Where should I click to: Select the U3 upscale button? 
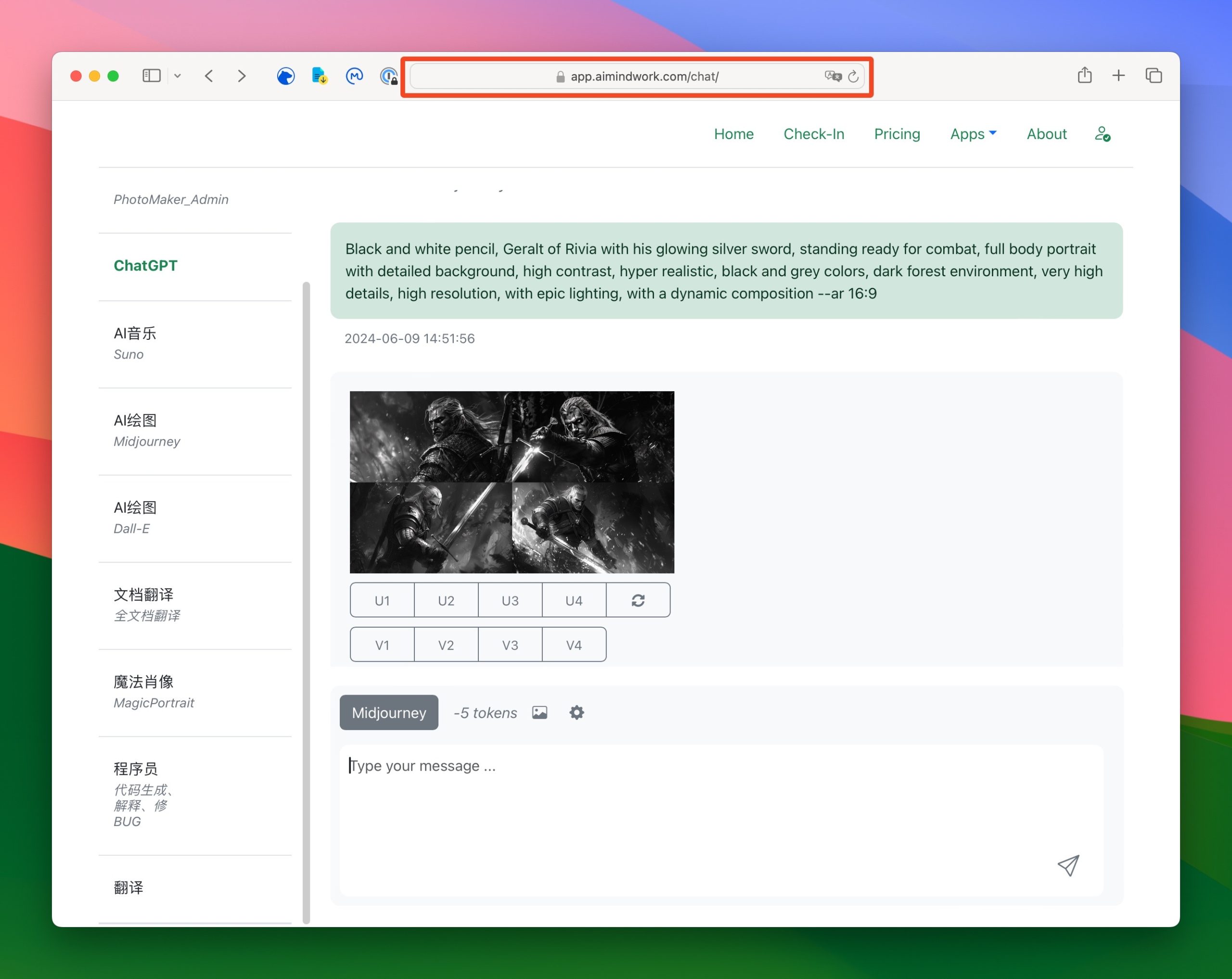click(510, 600)
